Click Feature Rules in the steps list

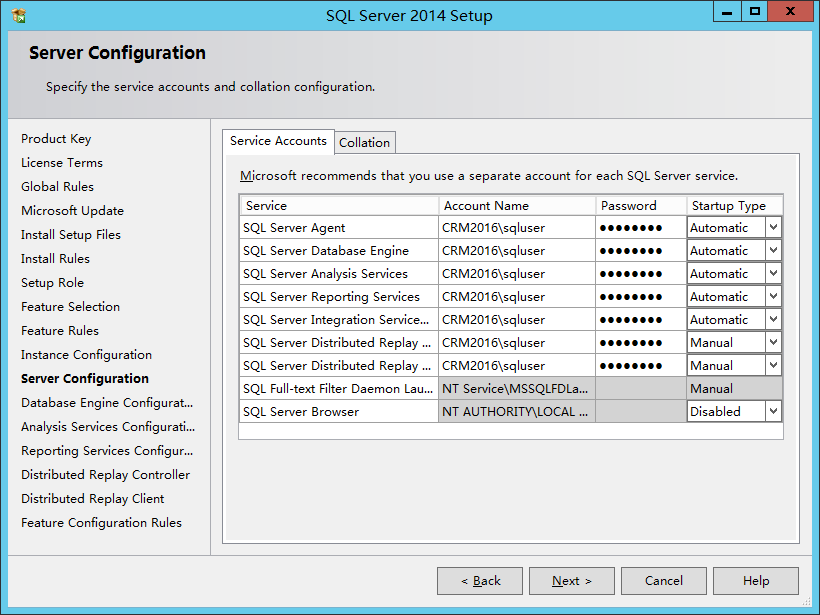[60, 331]
